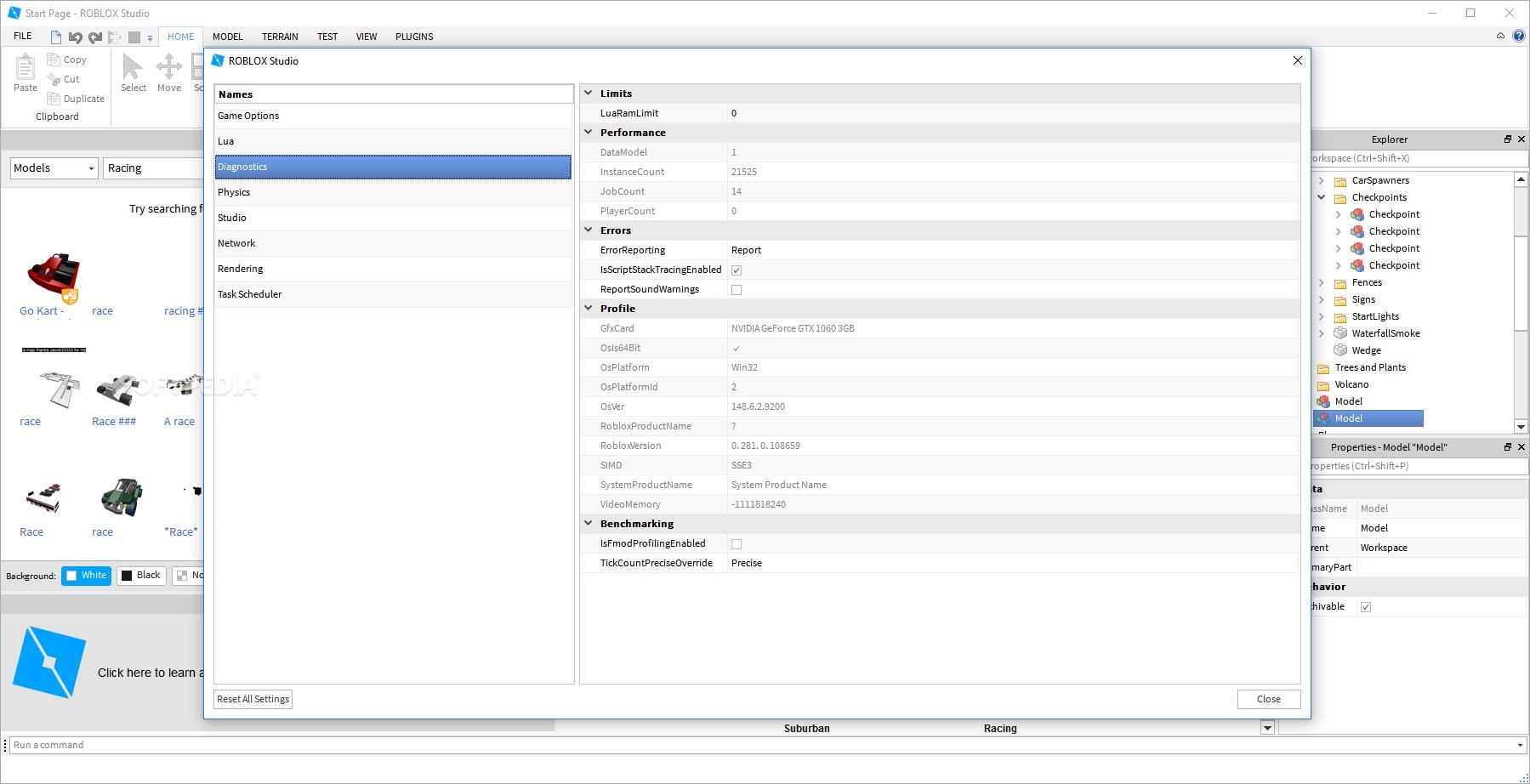This screenshot has width=1530, height=784.
Task: Click the ROBLOX logo on the start page
Action: 49,662
